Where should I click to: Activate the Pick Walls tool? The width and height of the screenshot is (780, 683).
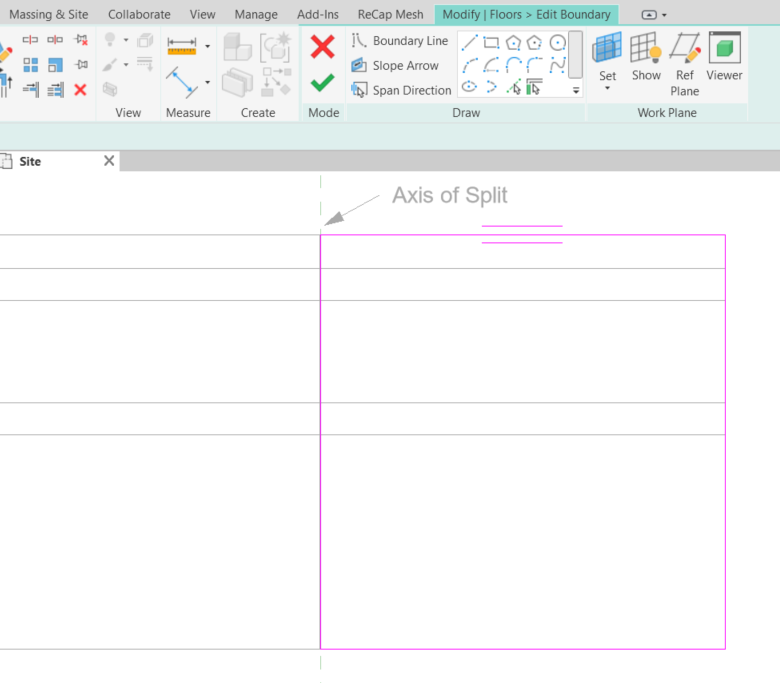(534, 87)
